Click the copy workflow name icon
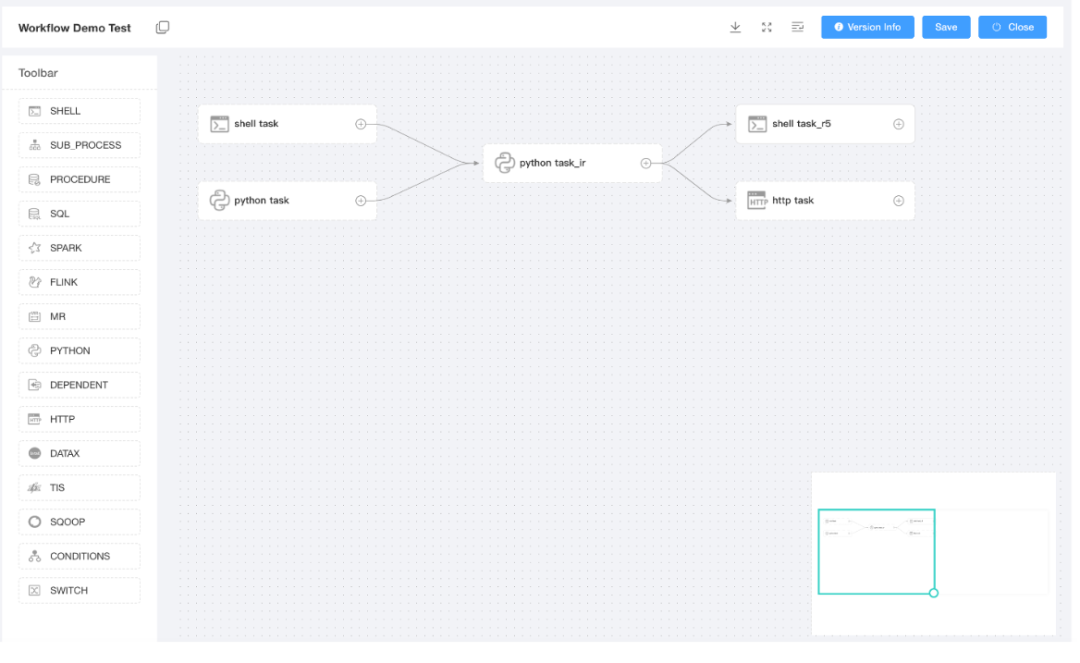Viewport: 1080px width, 663px height. pos(163,27)
